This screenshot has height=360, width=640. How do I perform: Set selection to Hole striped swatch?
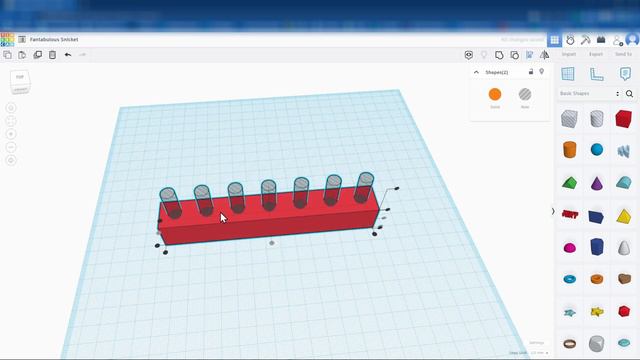(525, 94)
